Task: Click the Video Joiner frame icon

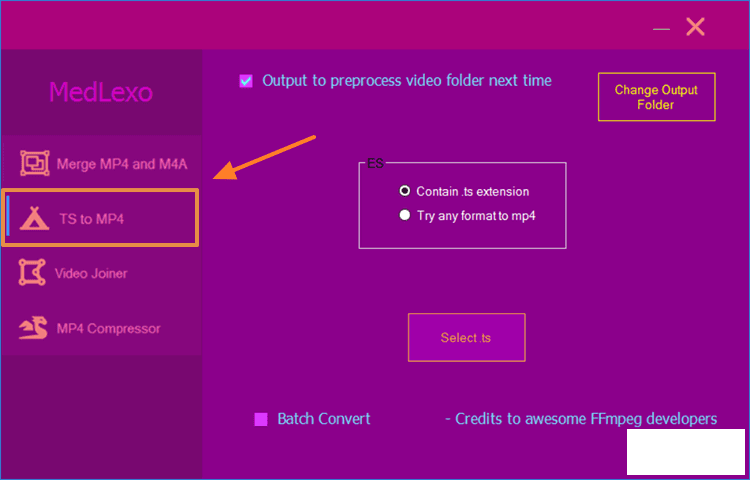Action: (32, 273)
